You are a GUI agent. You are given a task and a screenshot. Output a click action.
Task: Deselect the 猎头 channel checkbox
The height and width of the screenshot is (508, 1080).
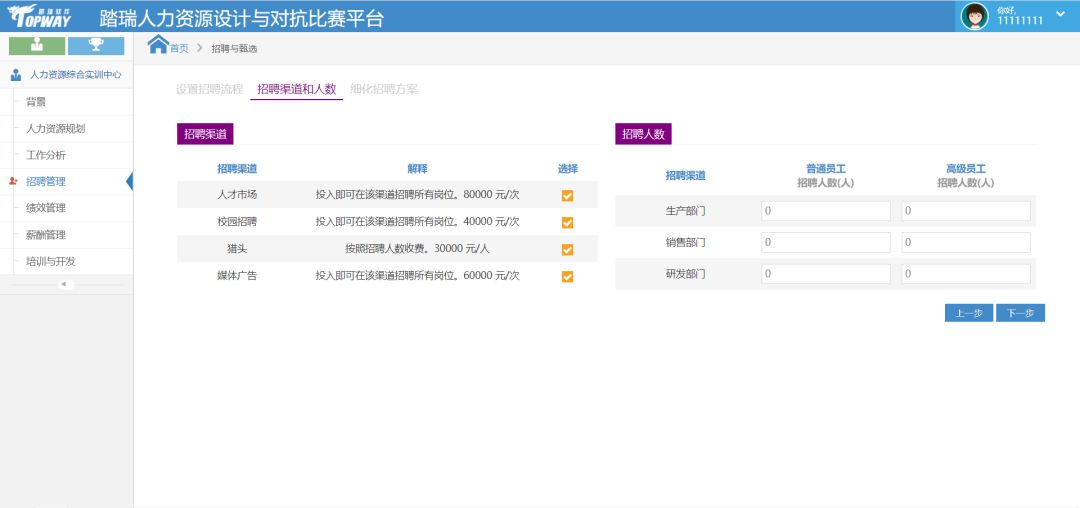(x=567, y=250)
